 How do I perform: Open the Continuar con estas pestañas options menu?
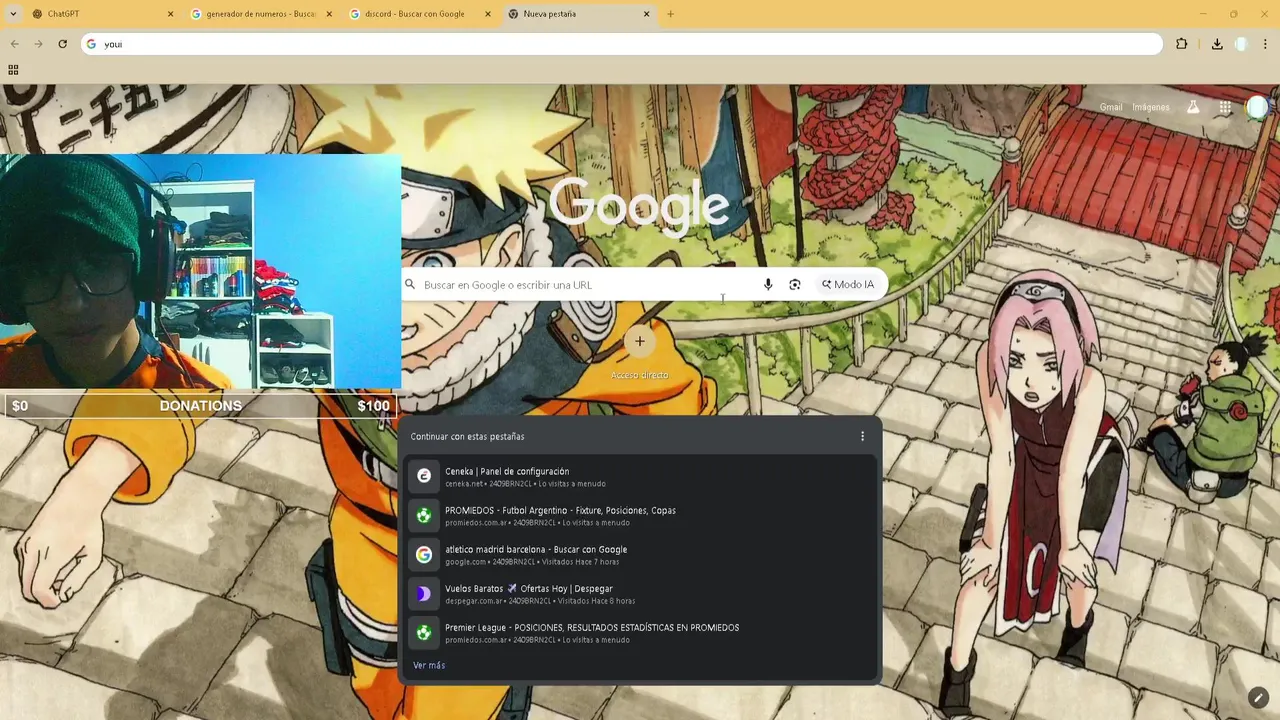tap(862, 436)
